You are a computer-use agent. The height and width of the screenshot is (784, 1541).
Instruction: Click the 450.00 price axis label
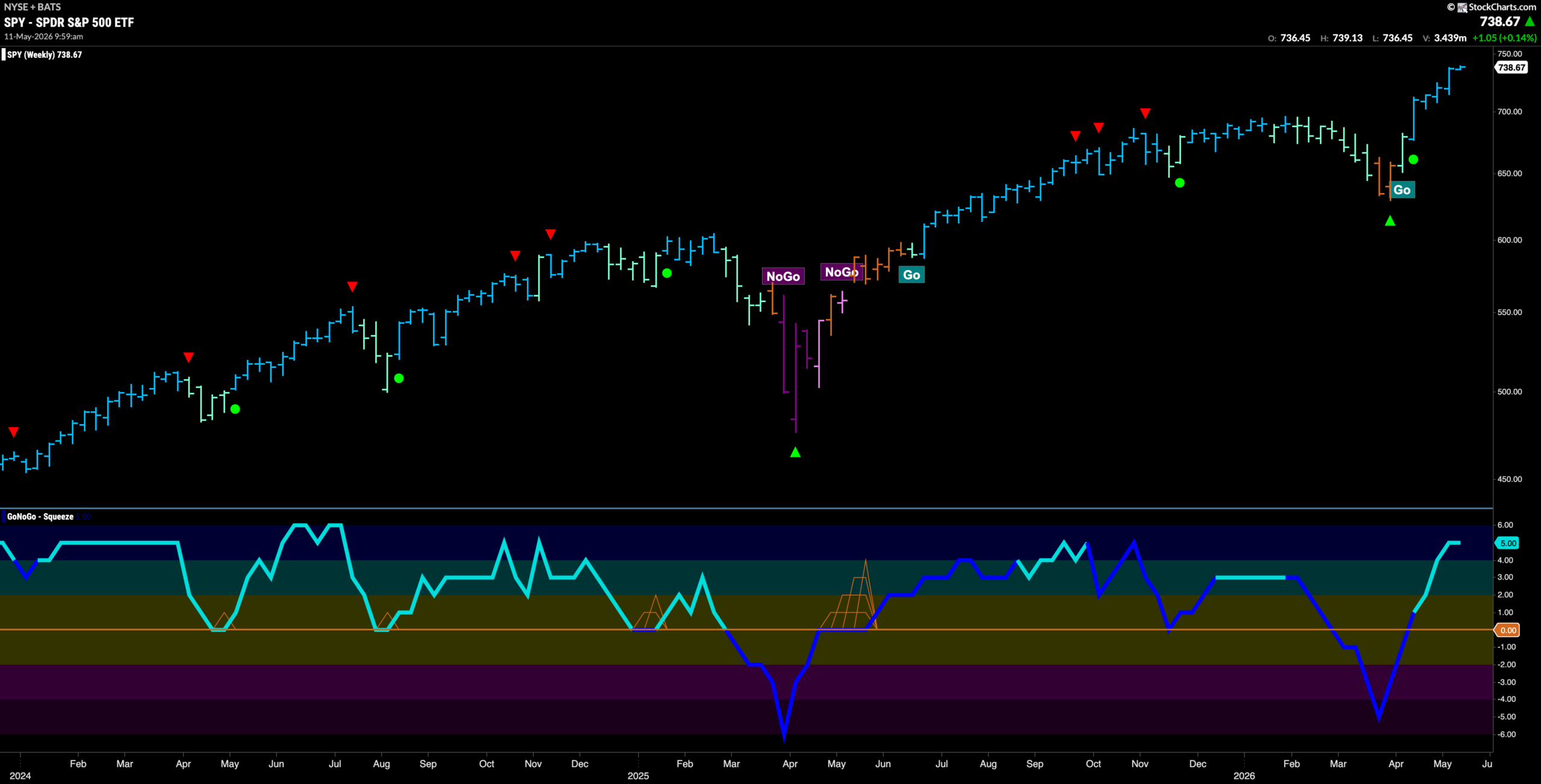click(x=1510, y=480)
